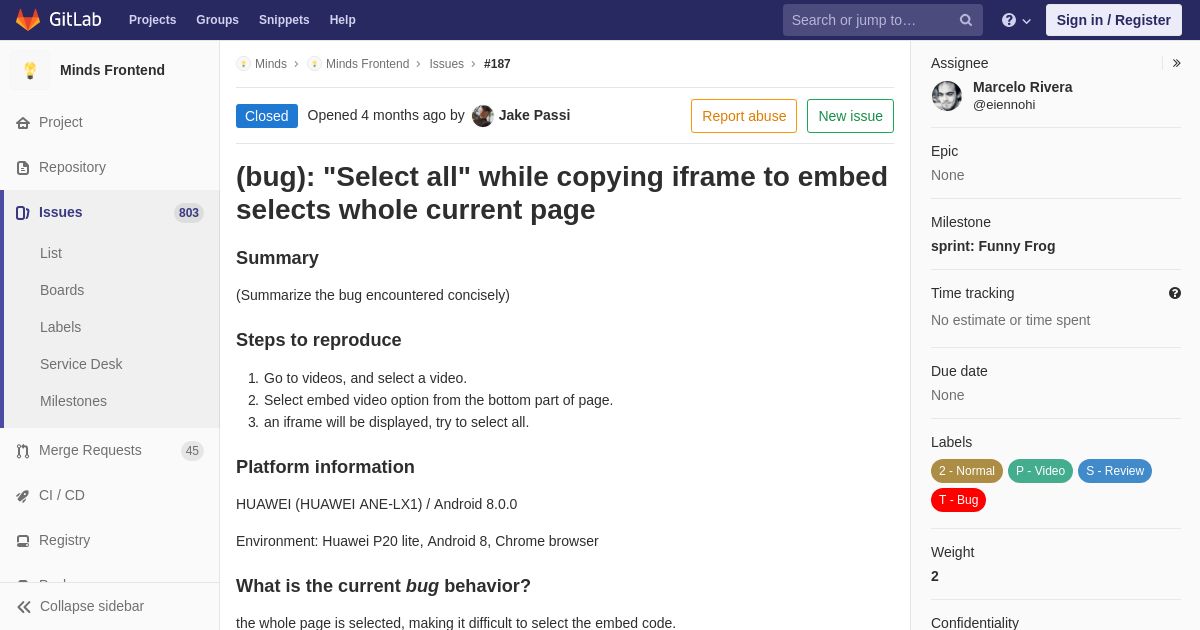
Task: Open Labels page in sidebar
Action: [60, 327]
